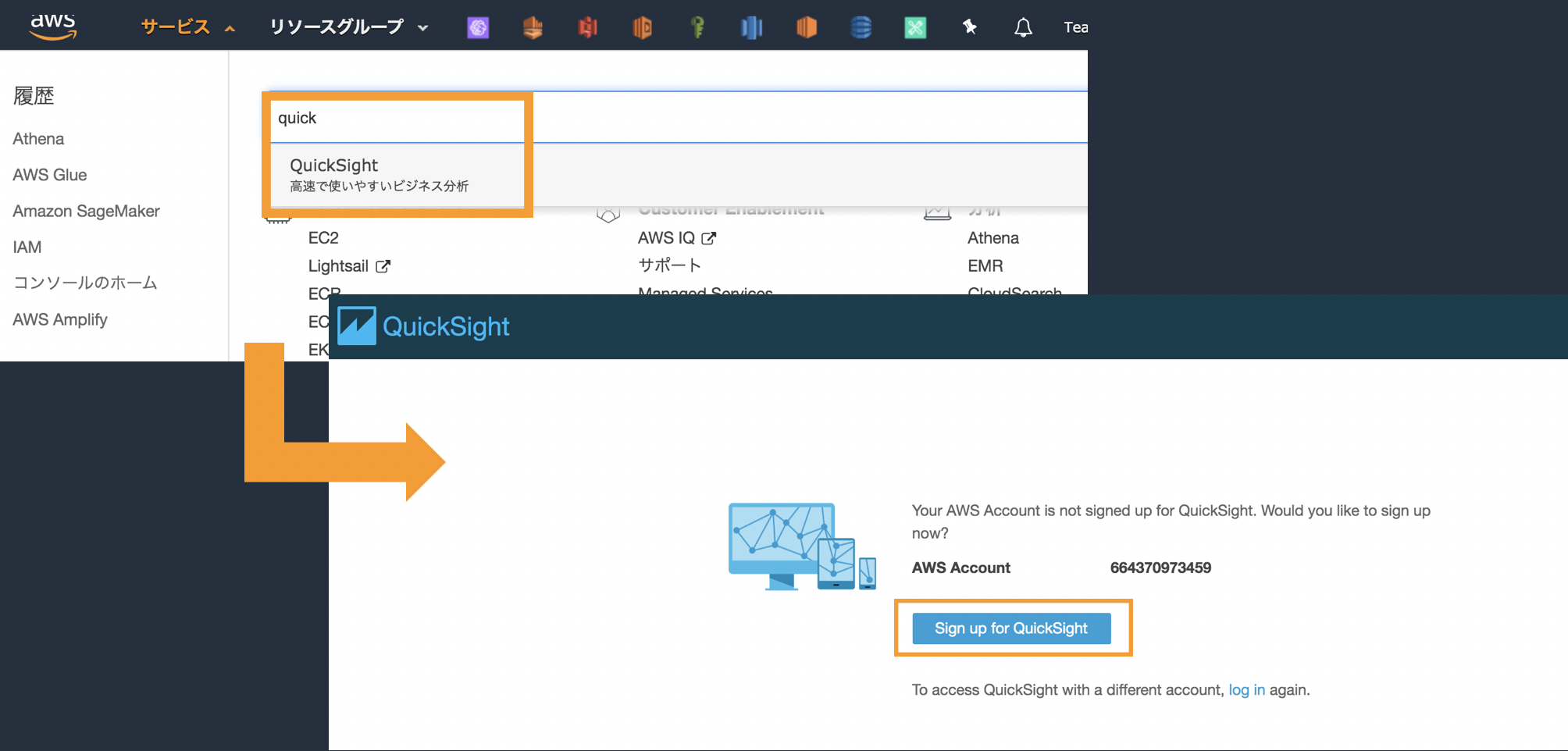Image resolution: width=1568 pixels, height=751 pixels.
Task: Open IAM from history list
Action: [27, 247]
